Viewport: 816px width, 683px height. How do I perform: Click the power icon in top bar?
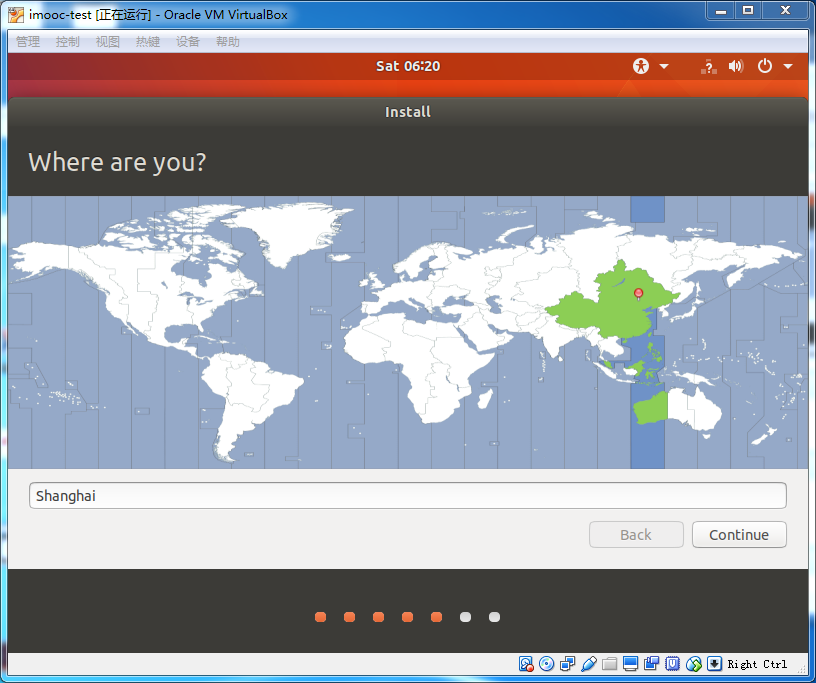tap(764, 66)
